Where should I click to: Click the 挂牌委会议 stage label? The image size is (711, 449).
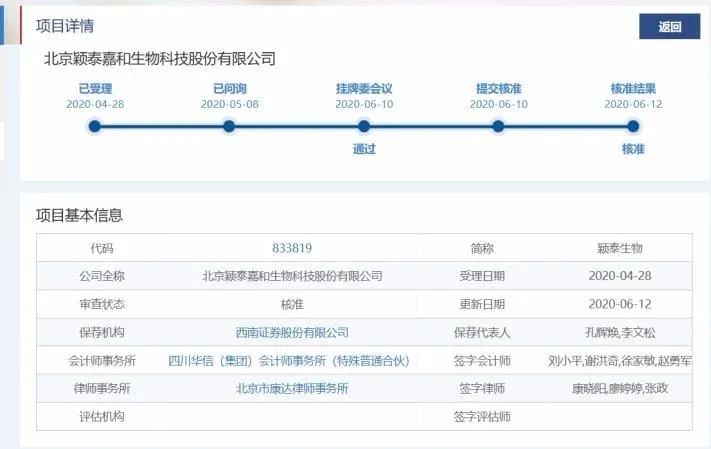[x=364, y=88]
